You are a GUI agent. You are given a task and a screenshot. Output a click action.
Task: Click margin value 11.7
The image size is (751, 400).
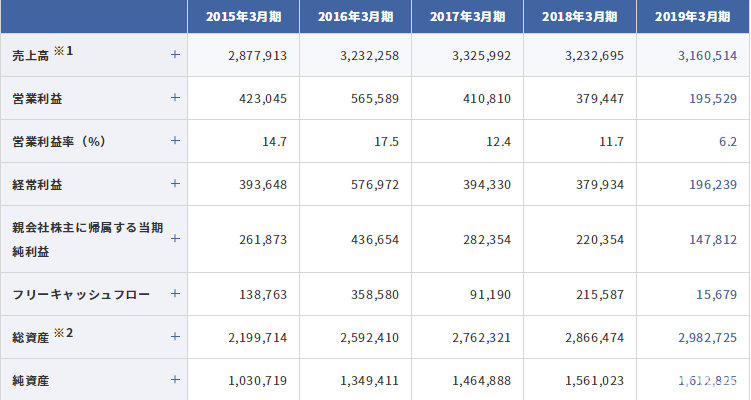click(611, 142)
